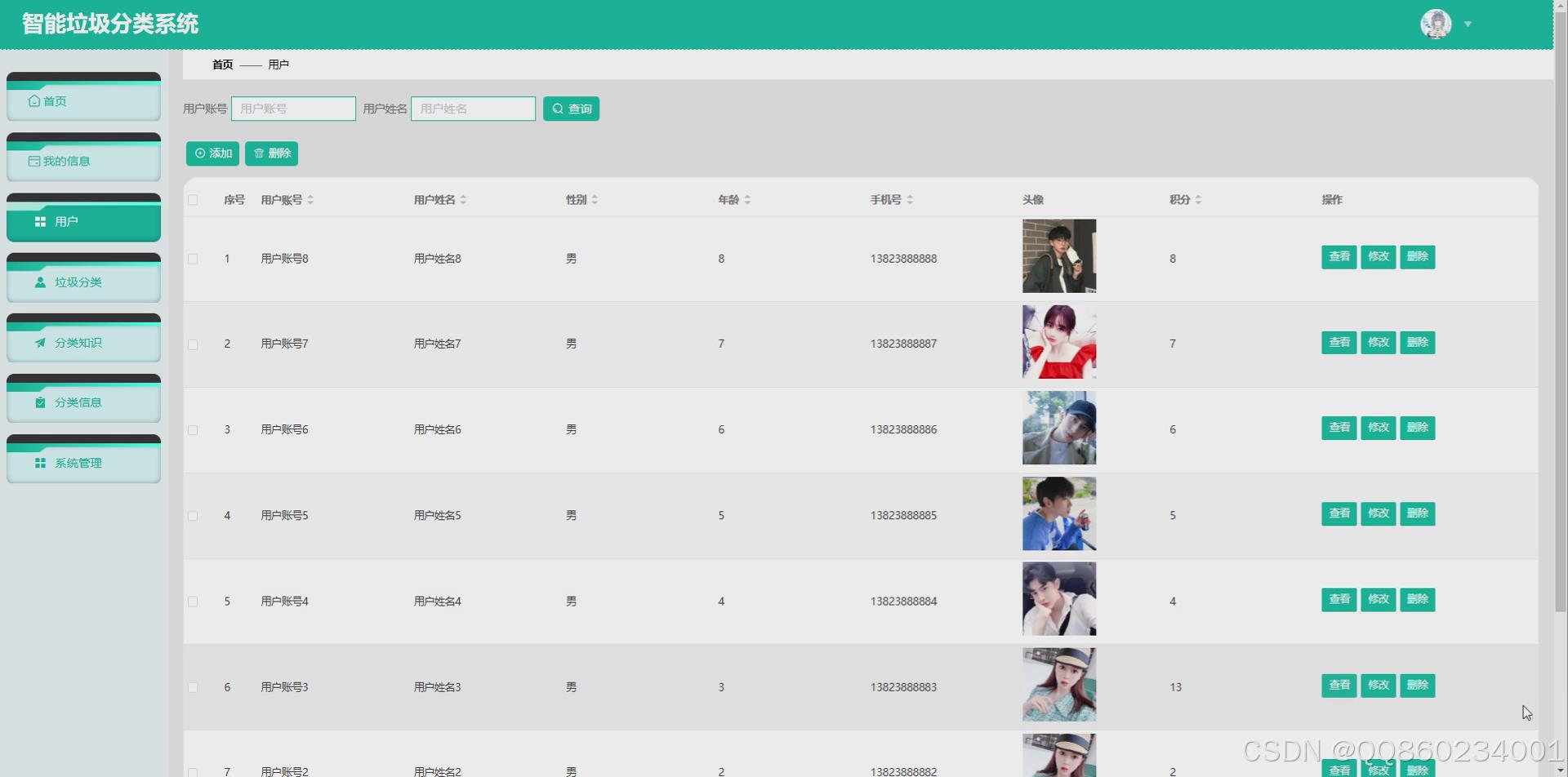The height and width of the screenshot is (777, 1568).
Task: Click 修改 for 用户账号5
Action: point(1379,514)
